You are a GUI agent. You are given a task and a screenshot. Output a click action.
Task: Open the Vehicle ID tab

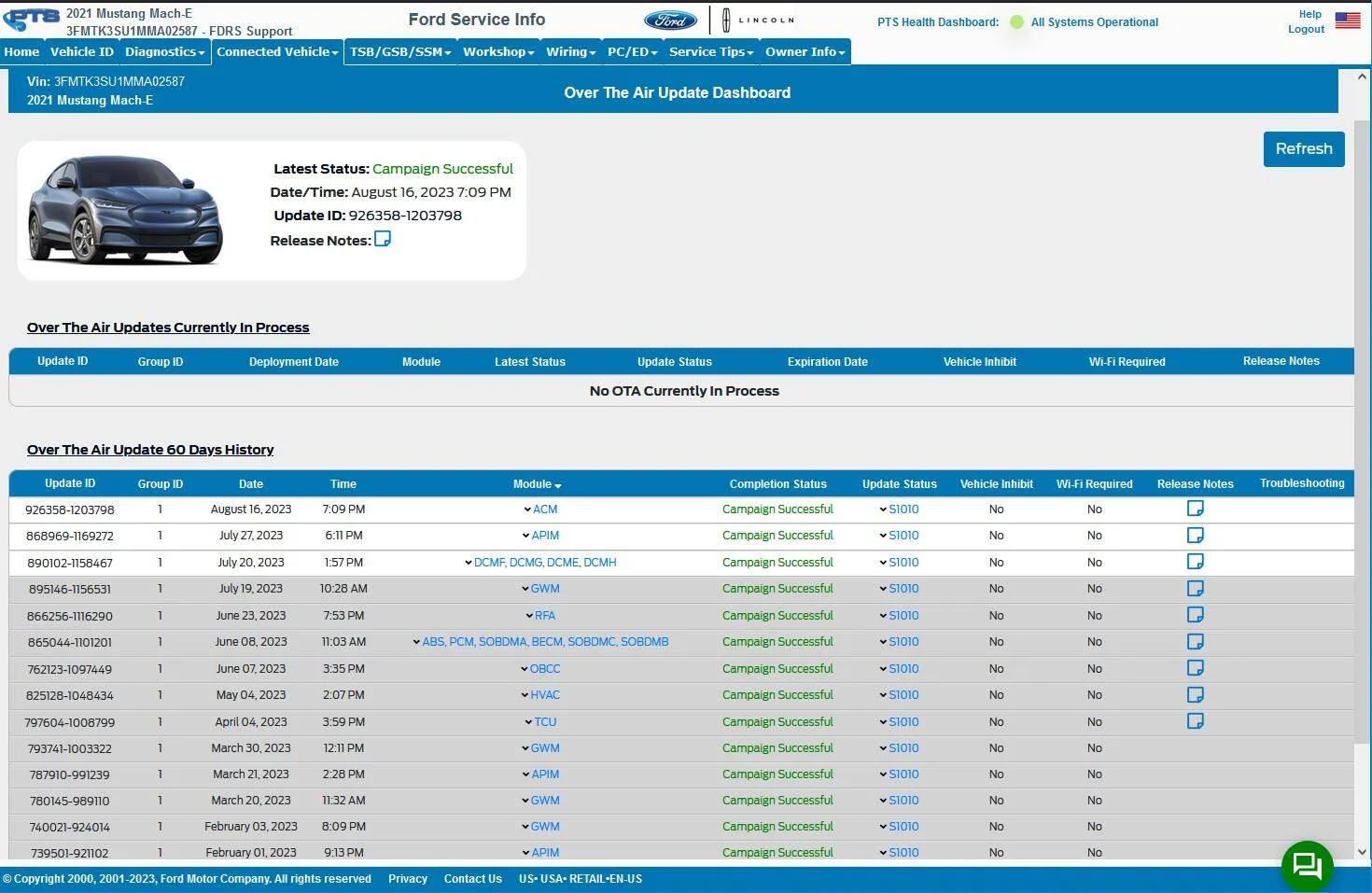point(81,52)
